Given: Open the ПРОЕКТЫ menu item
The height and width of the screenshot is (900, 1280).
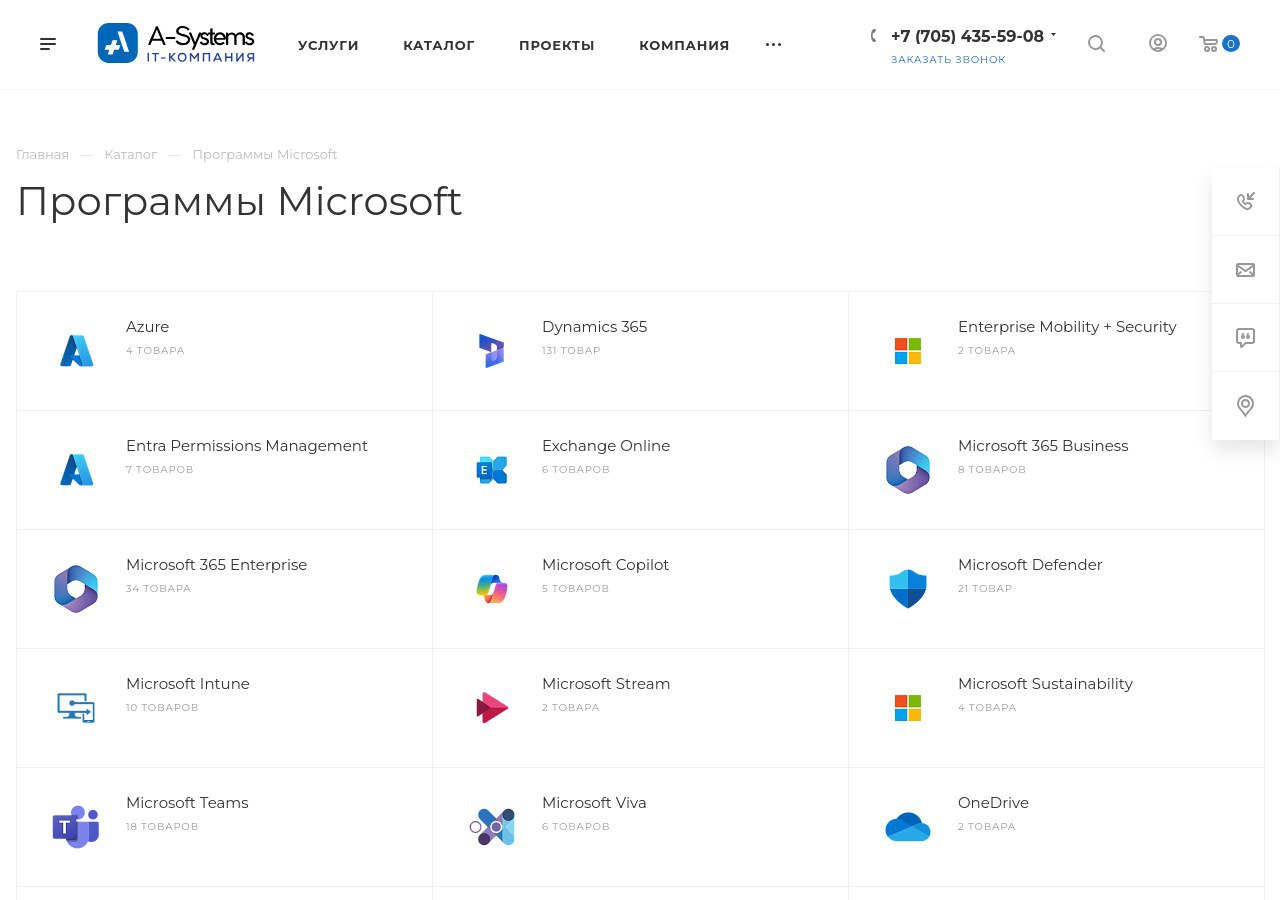Looking at the screenshot, I should click(x=557, y=45).
